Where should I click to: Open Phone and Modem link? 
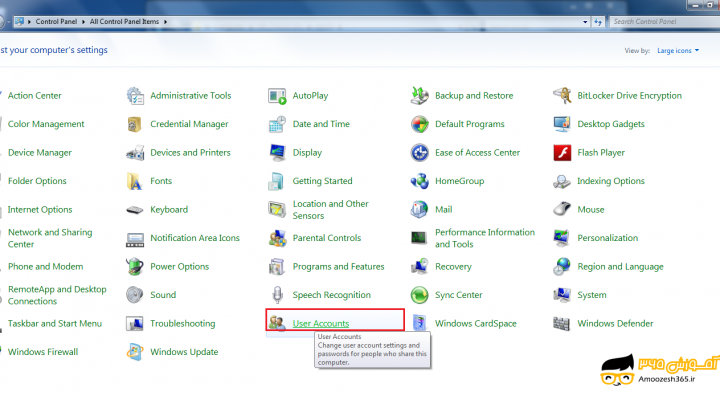click(x=45, y=266)
